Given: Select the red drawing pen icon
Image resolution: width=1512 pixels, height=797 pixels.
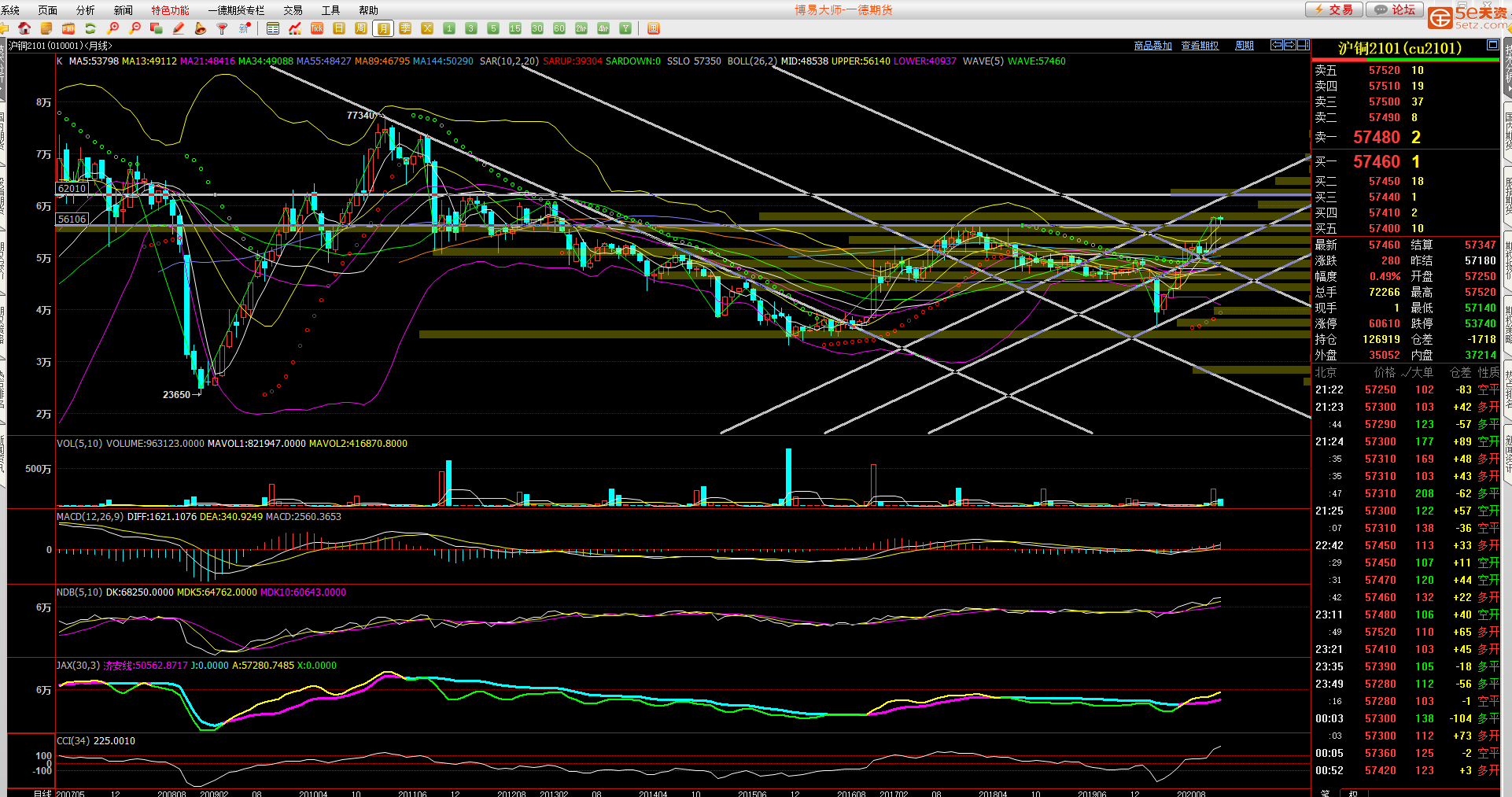Looking at the screenshot, I should tap(179, 28).
